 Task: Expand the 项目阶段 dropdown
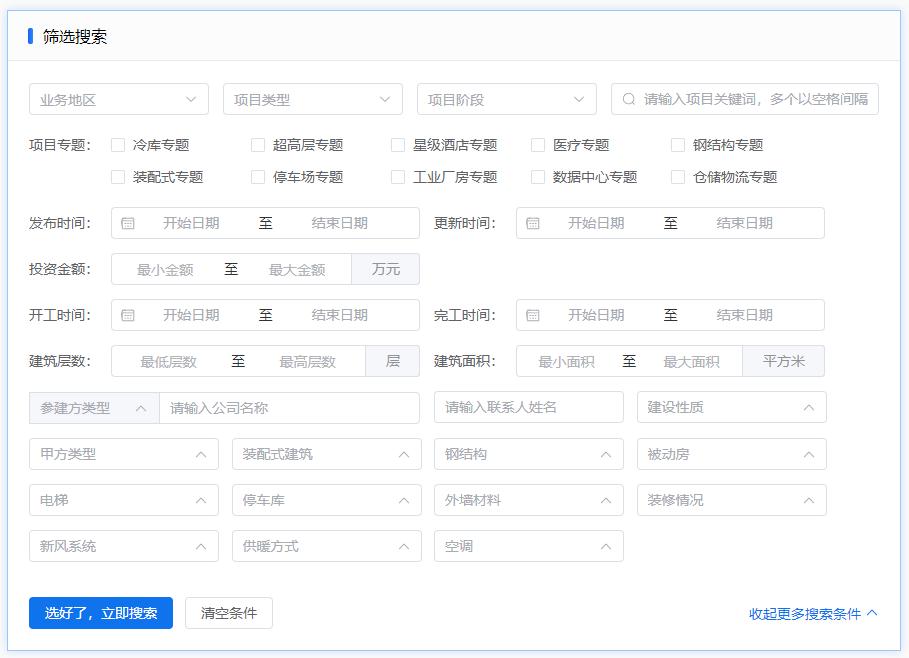click(506, 98)
